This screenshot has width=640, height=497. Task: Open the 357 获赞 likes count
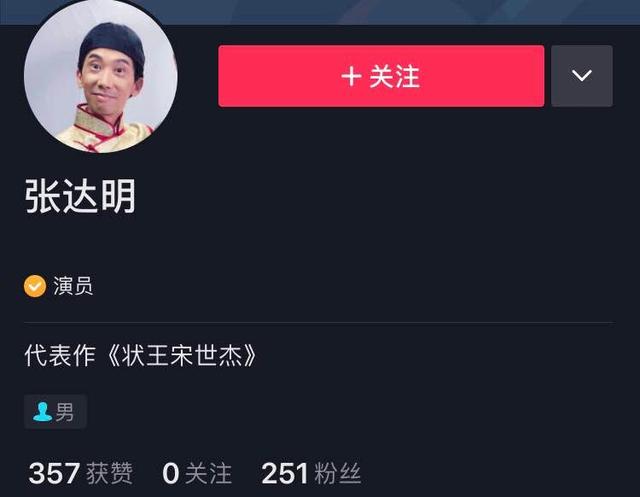pyautogui.click(x=81, y=473)
